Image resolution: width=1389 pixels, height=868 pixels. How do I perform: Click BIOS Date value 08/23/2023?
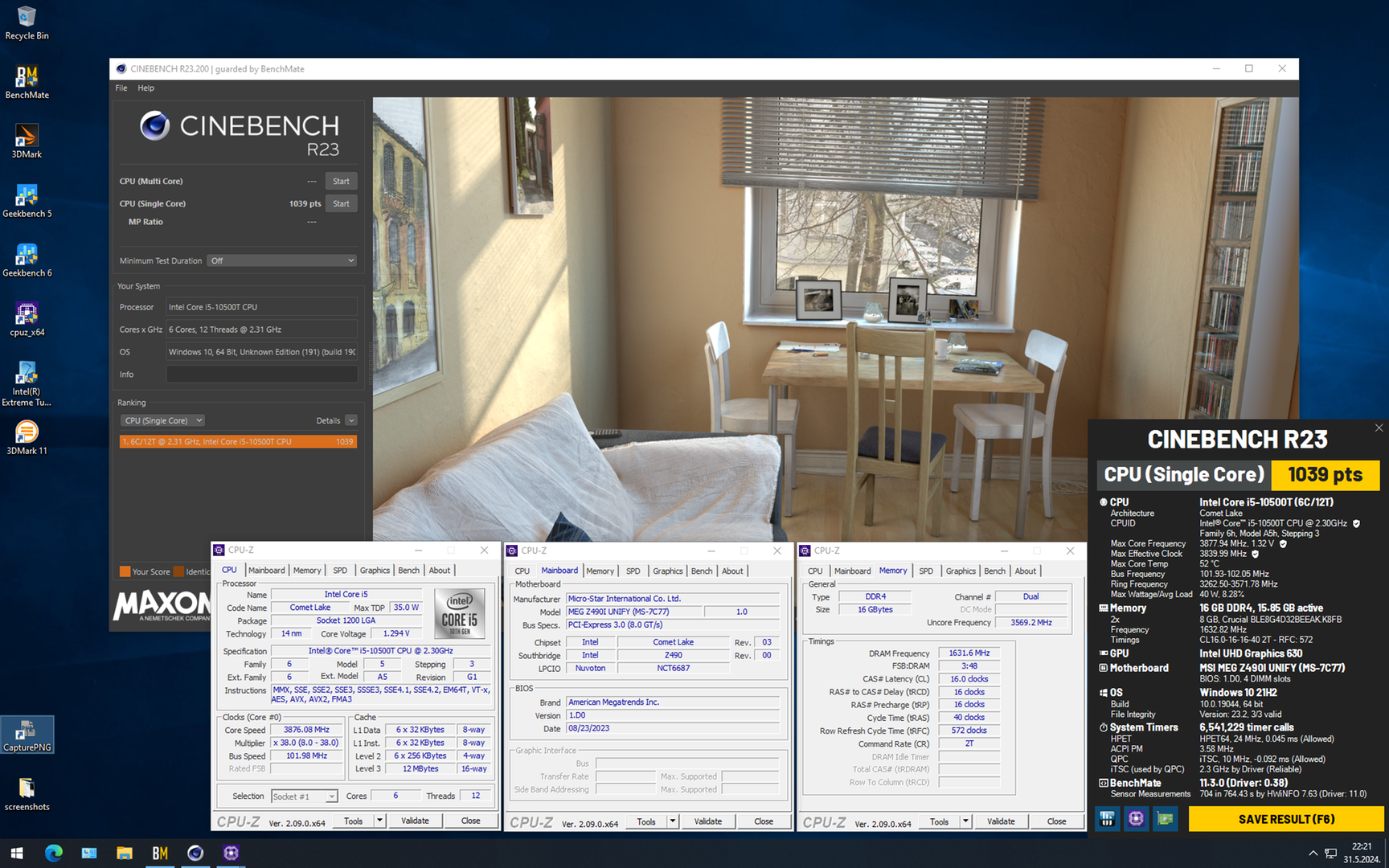click(673, 729)
